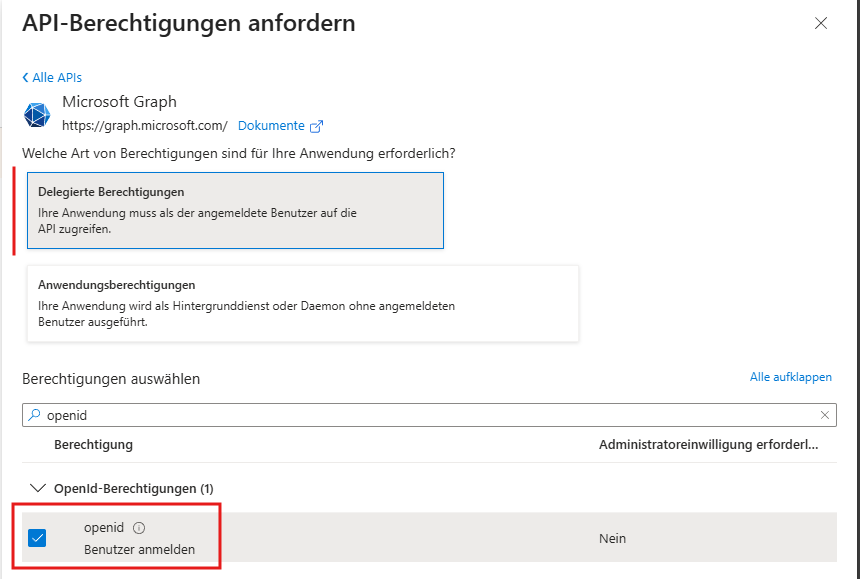
Task: Select the Anwendungsberechtigungen option card
Action: pos(303,304)
